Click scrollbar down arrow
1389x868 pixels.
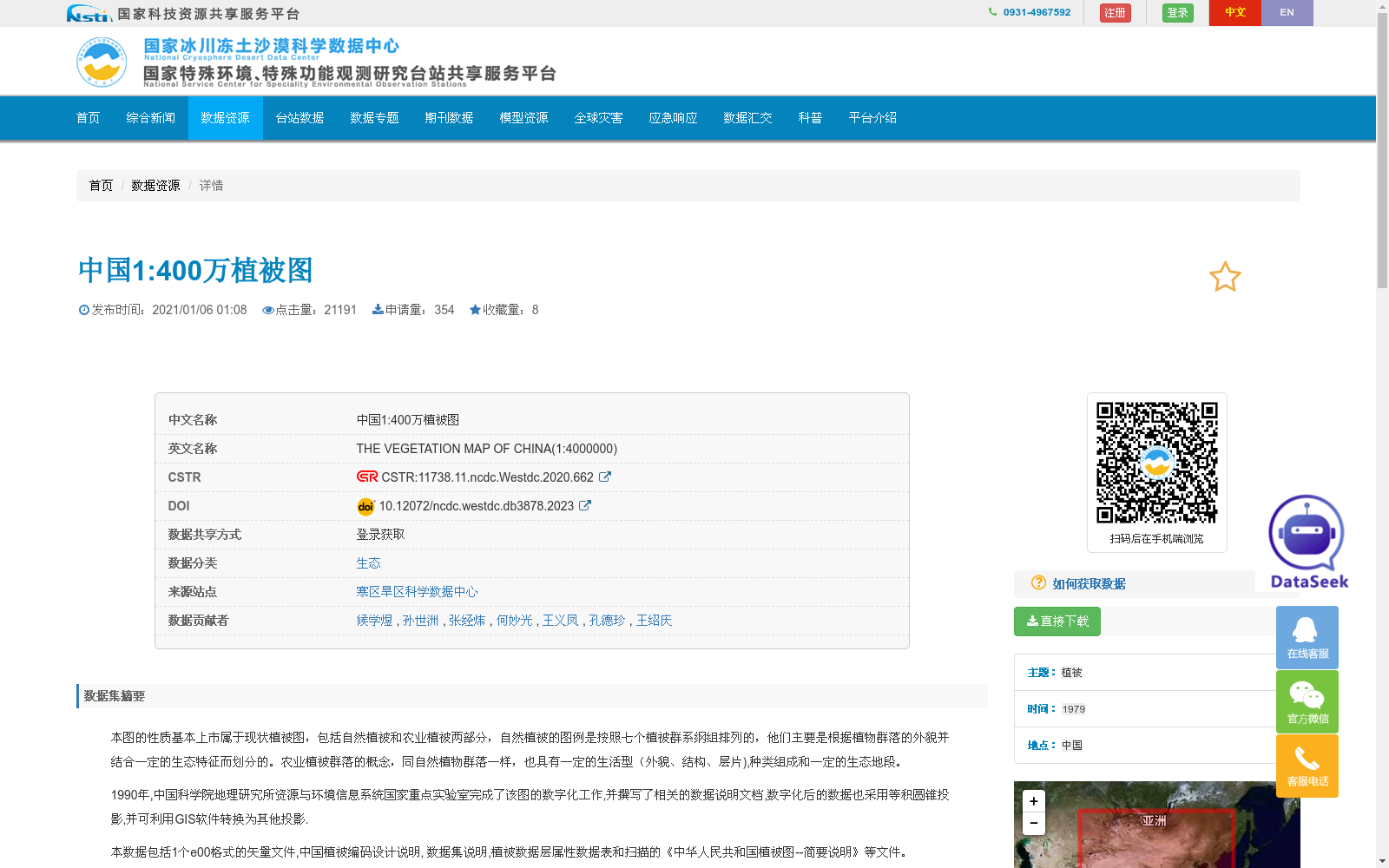point(1382,862)
